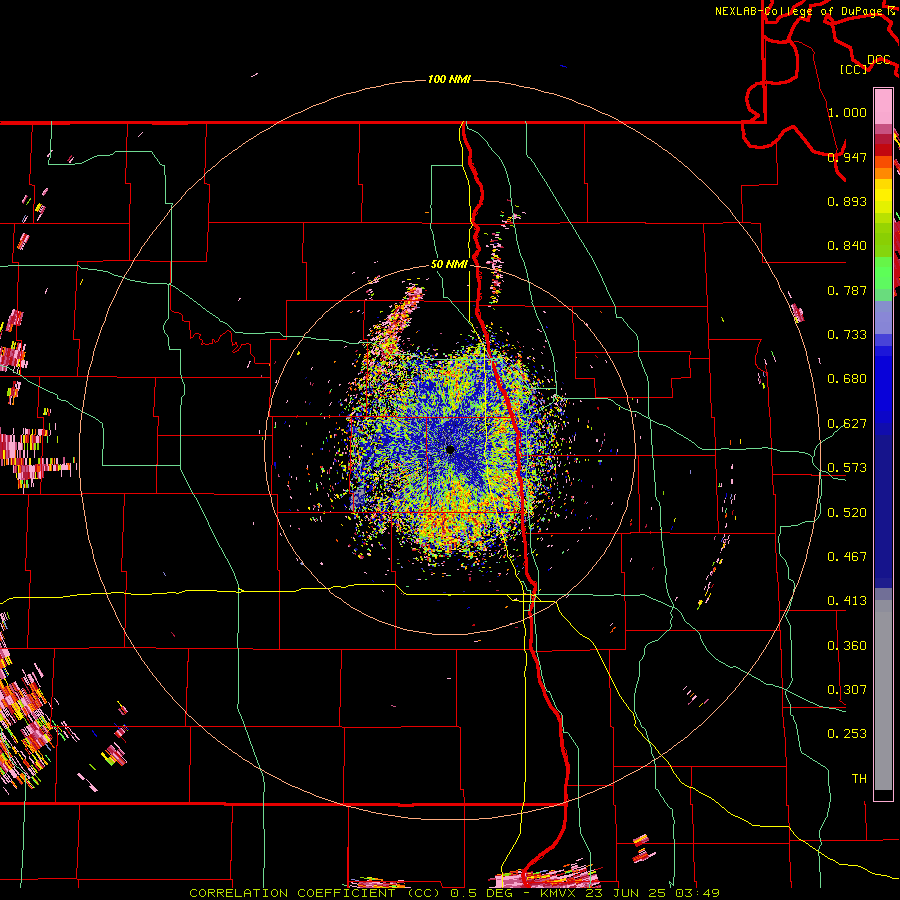
Task: Click the 0.413 scale value
Action: pyautogui.click(x=847, y=601)
